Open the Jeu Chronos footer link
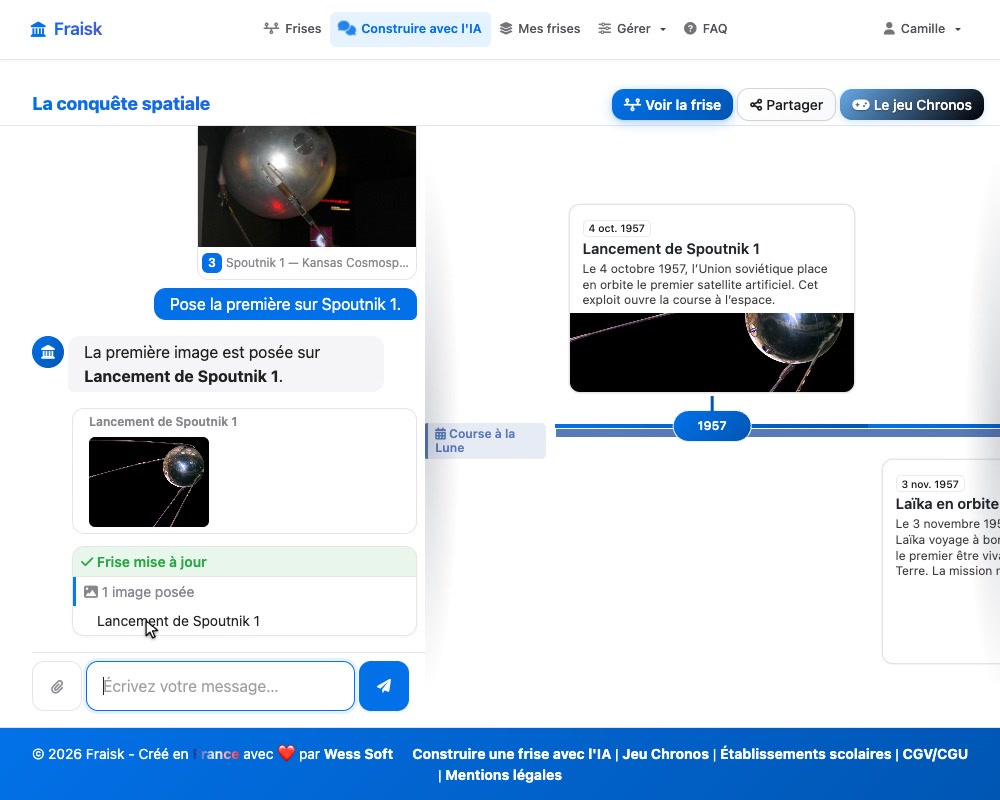This screenshot has height=800, width=1000. (665, 754)
